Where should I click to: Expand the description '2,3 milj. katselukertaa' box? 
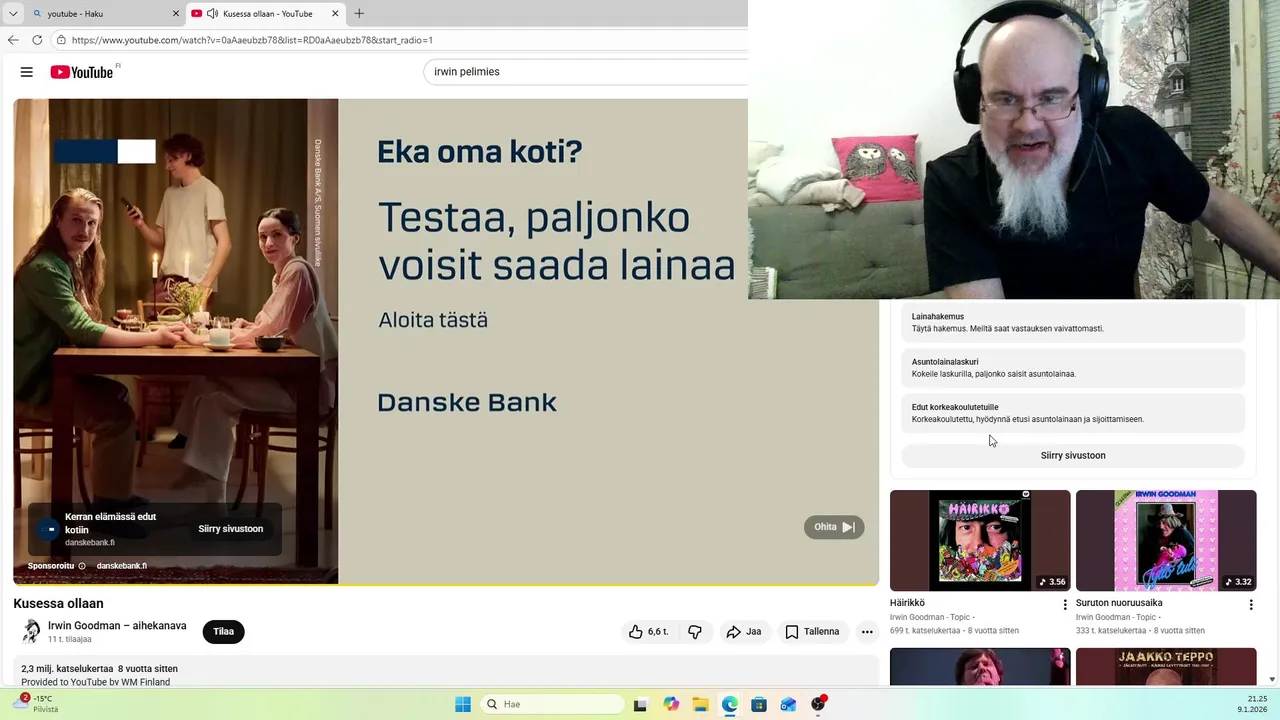(446, 671)
